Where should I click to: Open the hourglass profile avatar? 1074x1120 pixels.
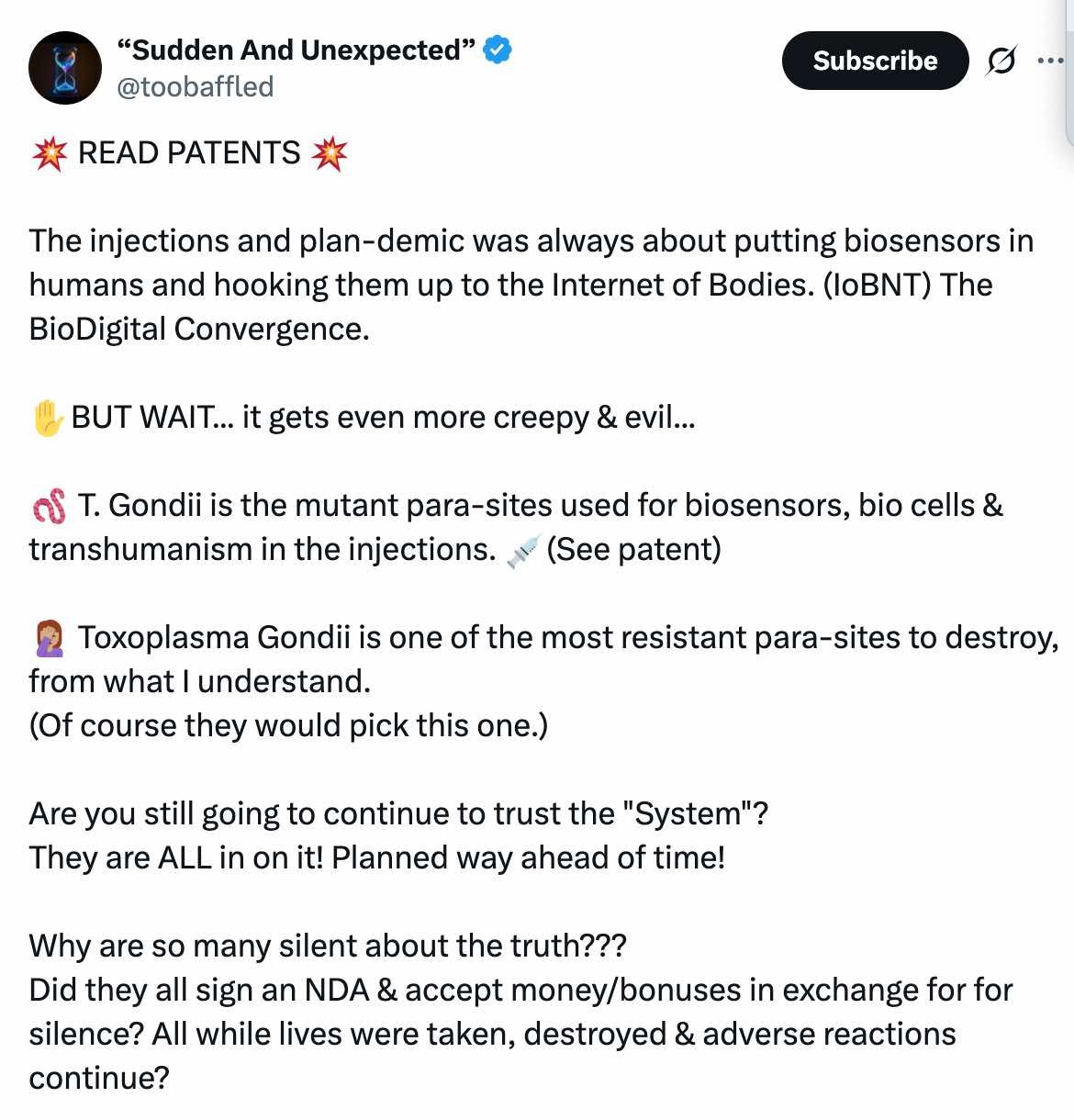click(64, 68)
